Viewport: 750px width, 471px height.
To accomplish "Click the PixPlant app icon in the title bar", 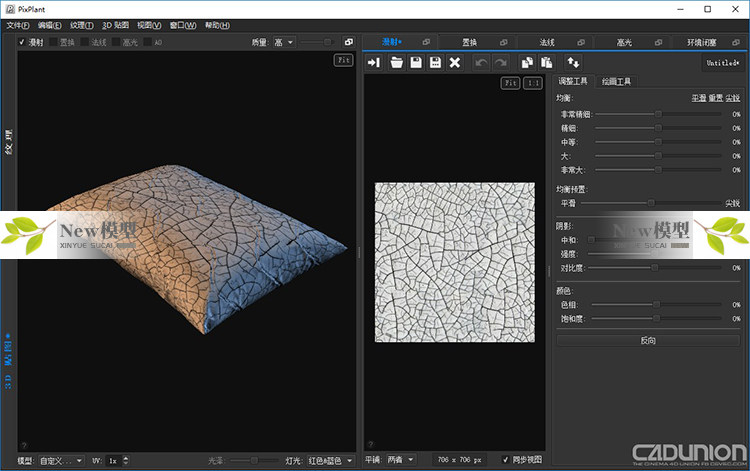I will [x=10, y=9].
